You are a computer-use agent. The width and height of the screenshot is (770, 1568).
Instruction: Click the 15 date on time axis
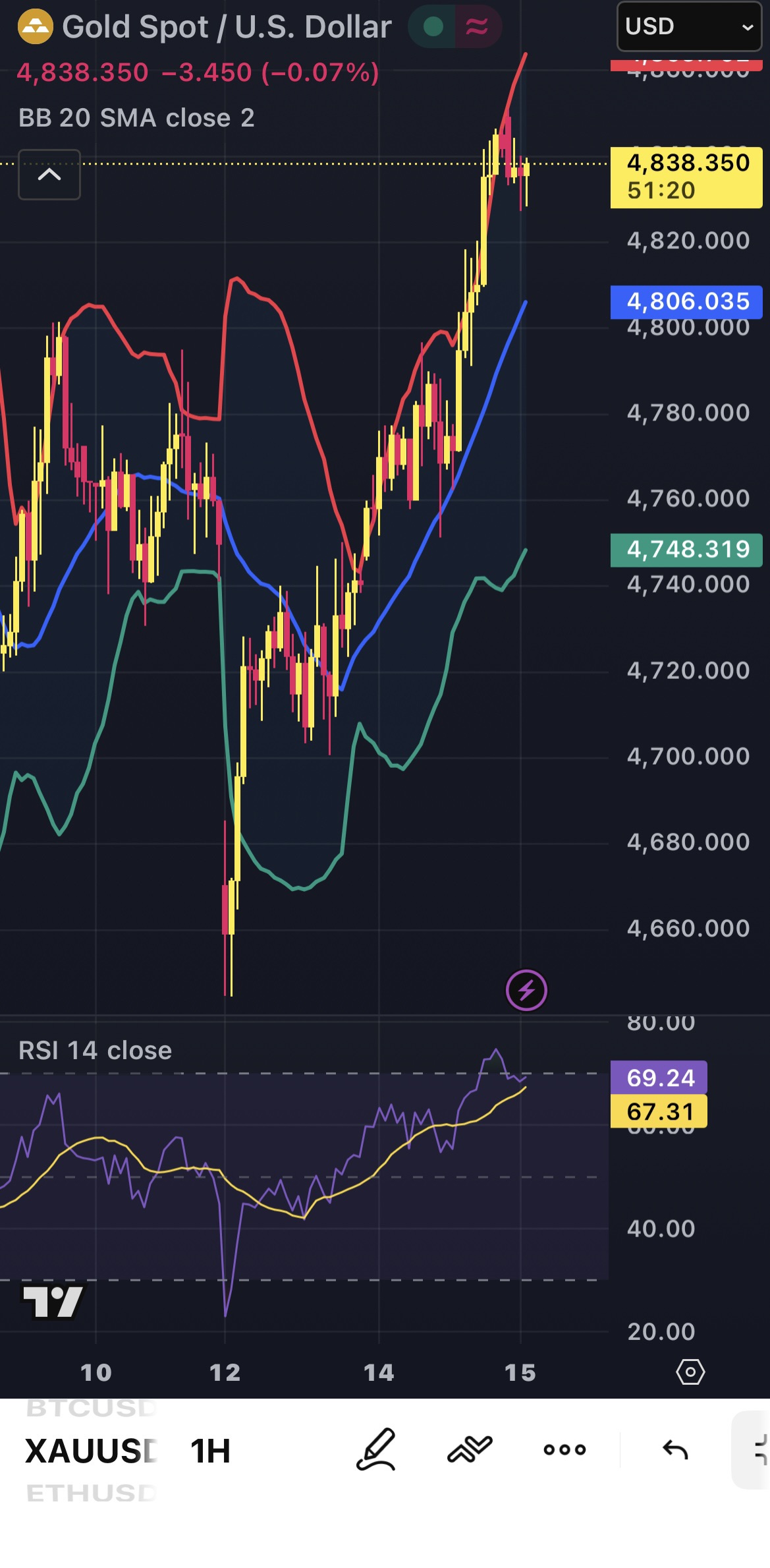(520, 1373)
